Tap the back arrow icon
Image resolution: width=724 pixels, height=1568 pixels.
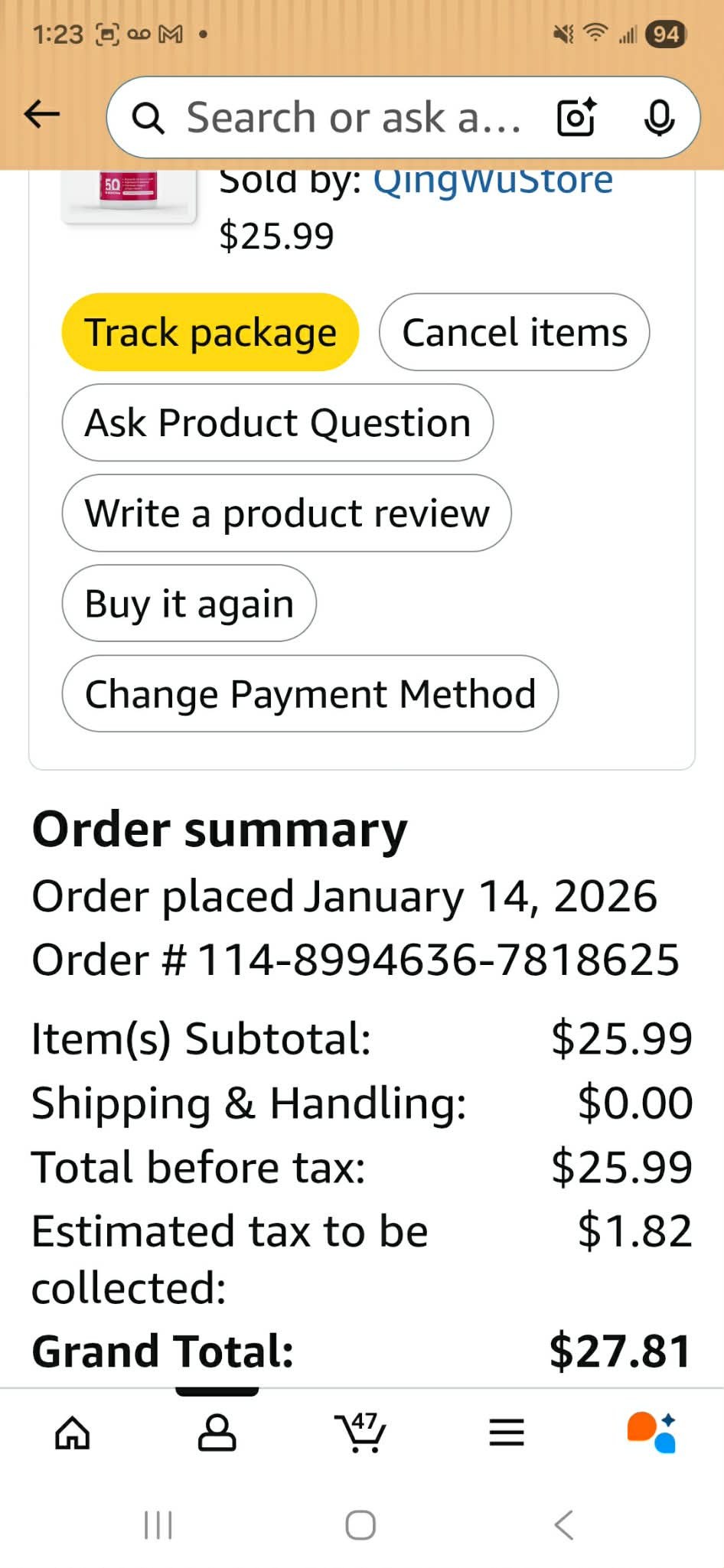tap(42, 115)
